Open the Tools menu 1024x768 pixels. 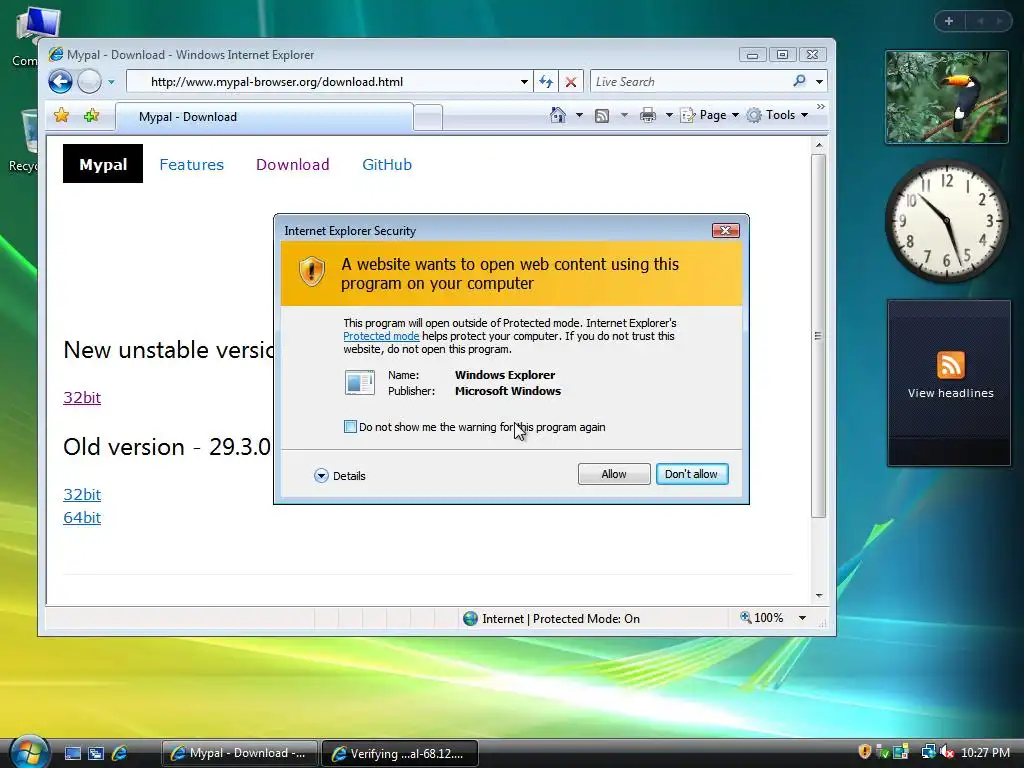pyautogui.click(x=778, y=115)
